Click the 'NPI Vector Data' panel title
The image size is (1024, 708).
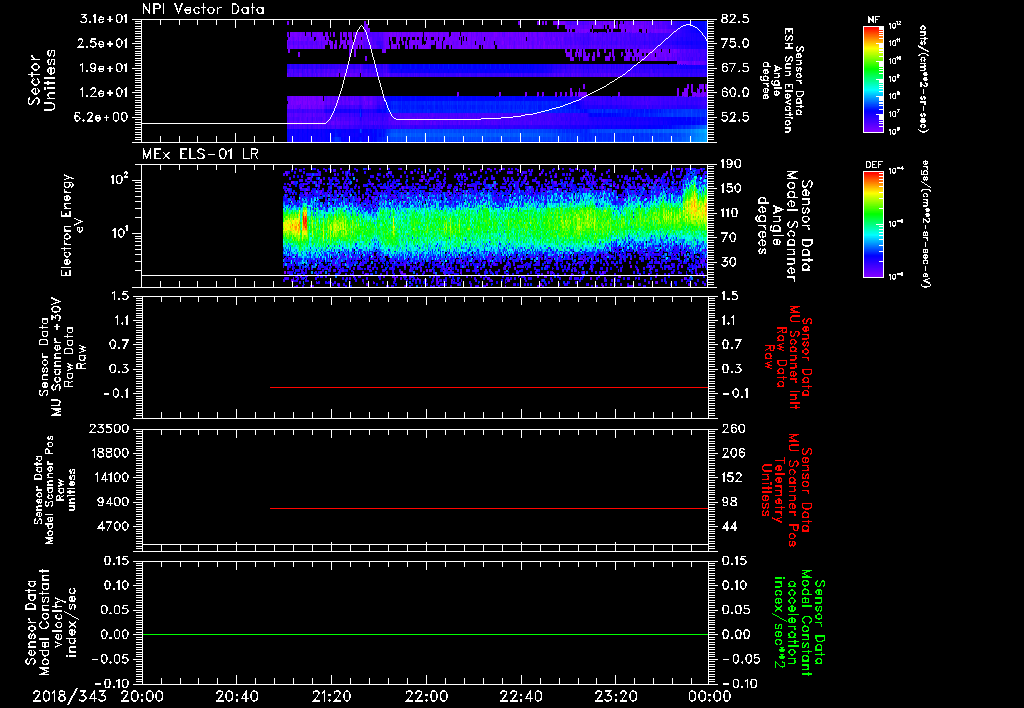pyautogui.click(x=203, y=9)
